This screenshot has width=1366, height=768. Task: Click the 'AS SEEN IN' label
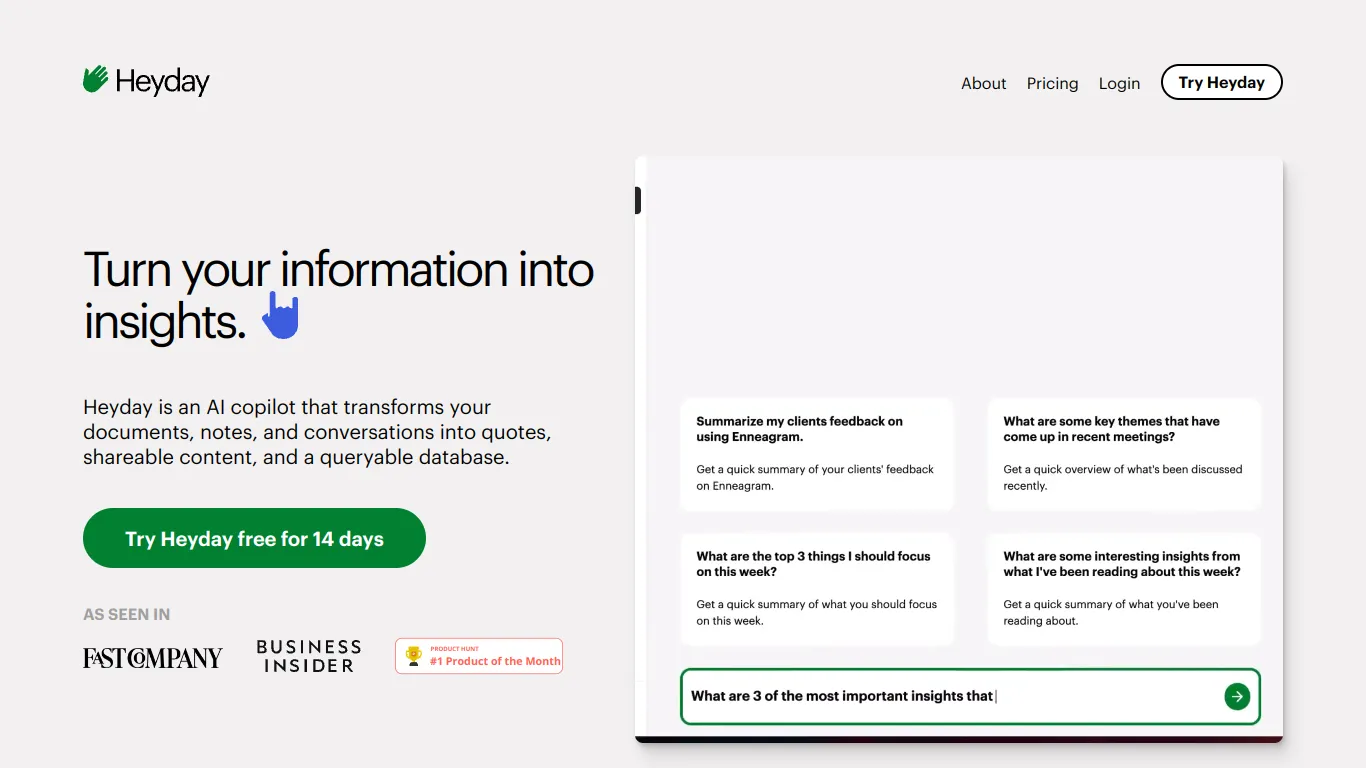(x=127, y=614)
